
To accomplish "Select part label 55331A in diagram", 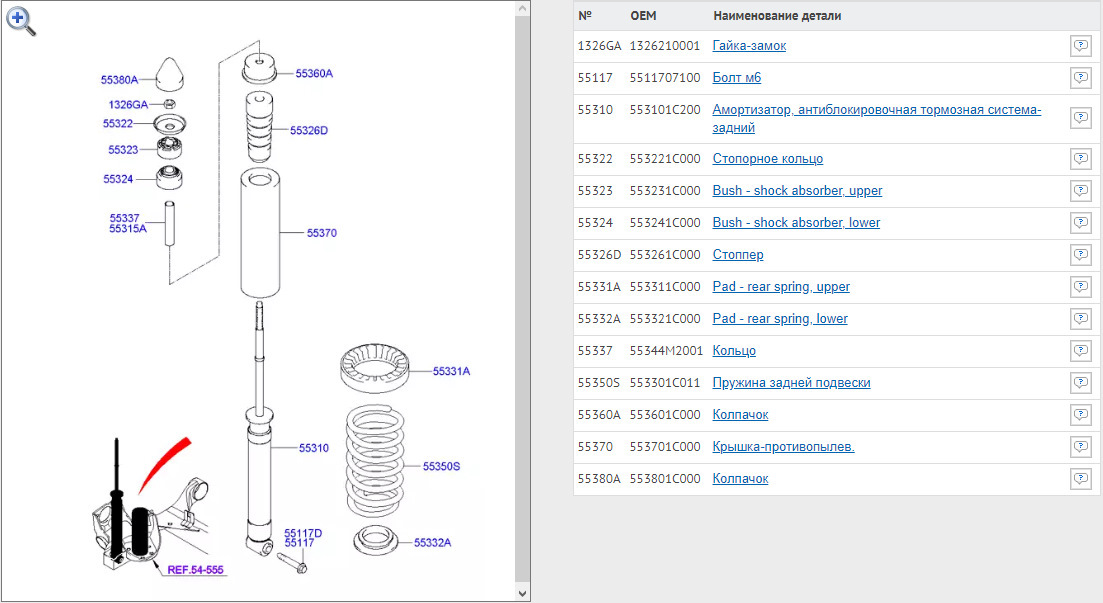I will (451, 371).
